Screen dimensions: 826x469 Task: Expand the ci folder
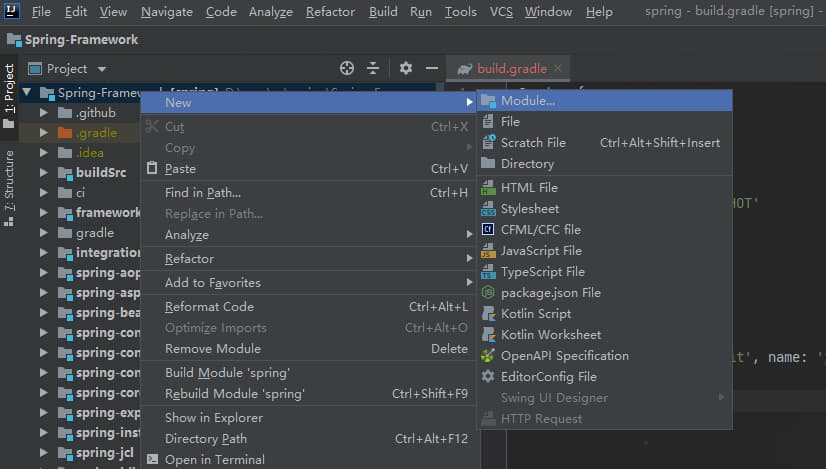44,193
